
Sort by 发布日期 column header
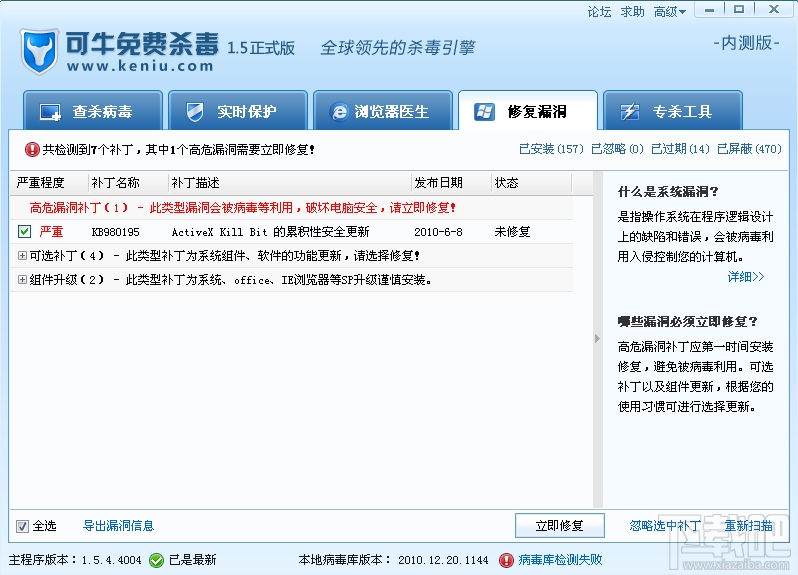451,183
